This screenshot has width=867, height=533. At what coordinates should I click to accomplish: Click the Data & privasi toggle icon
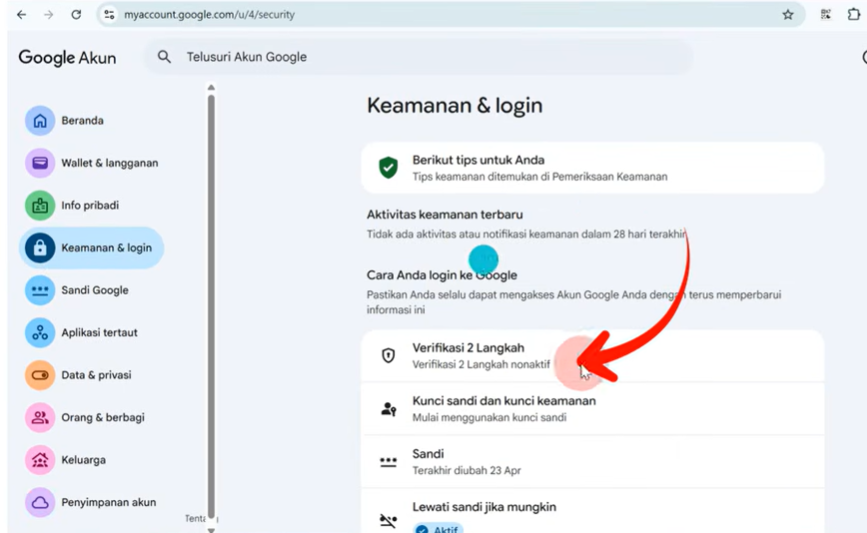(40, 375)
